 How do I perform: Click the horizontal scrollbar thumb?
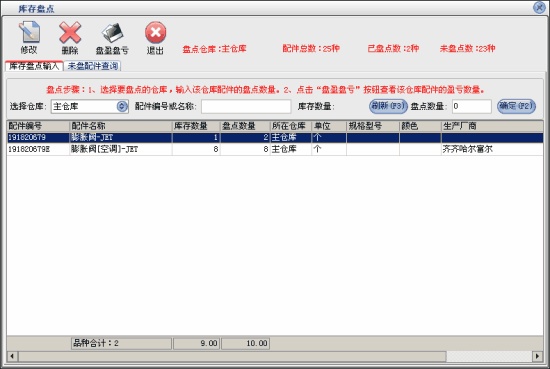click(x=232, y=356)
